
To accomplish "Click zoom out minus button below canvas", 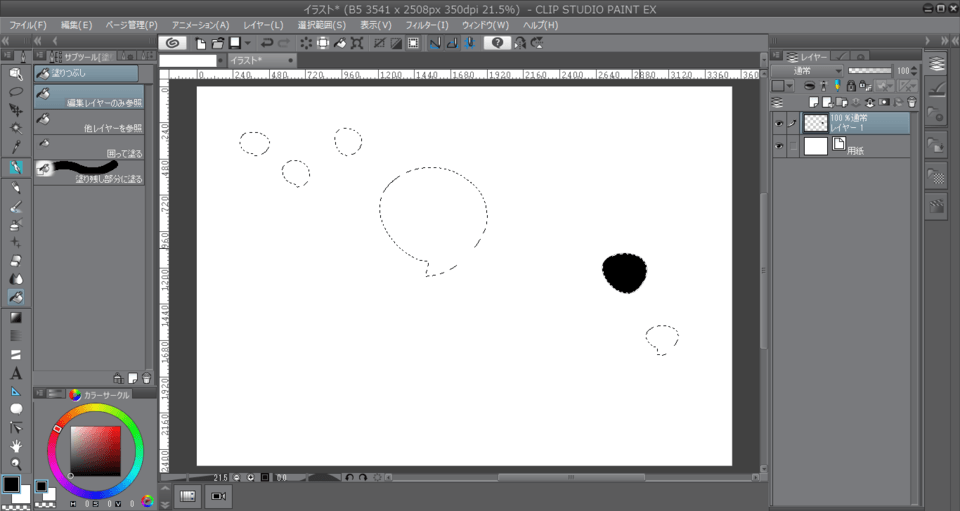I will tap(237, 477).
